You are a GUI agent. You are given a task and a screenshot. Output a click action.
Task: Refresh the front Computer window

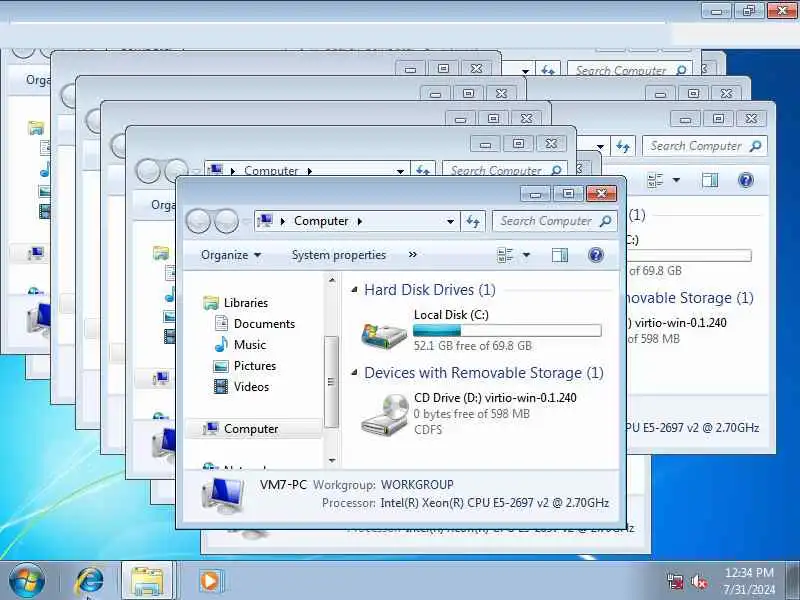[473, 221]
